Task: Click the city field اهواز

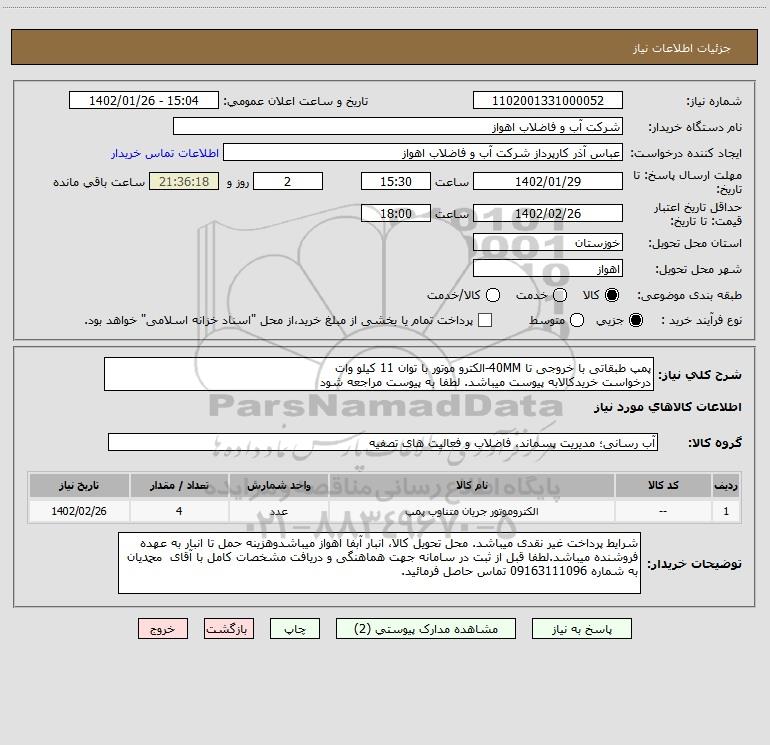Action: 548,269
